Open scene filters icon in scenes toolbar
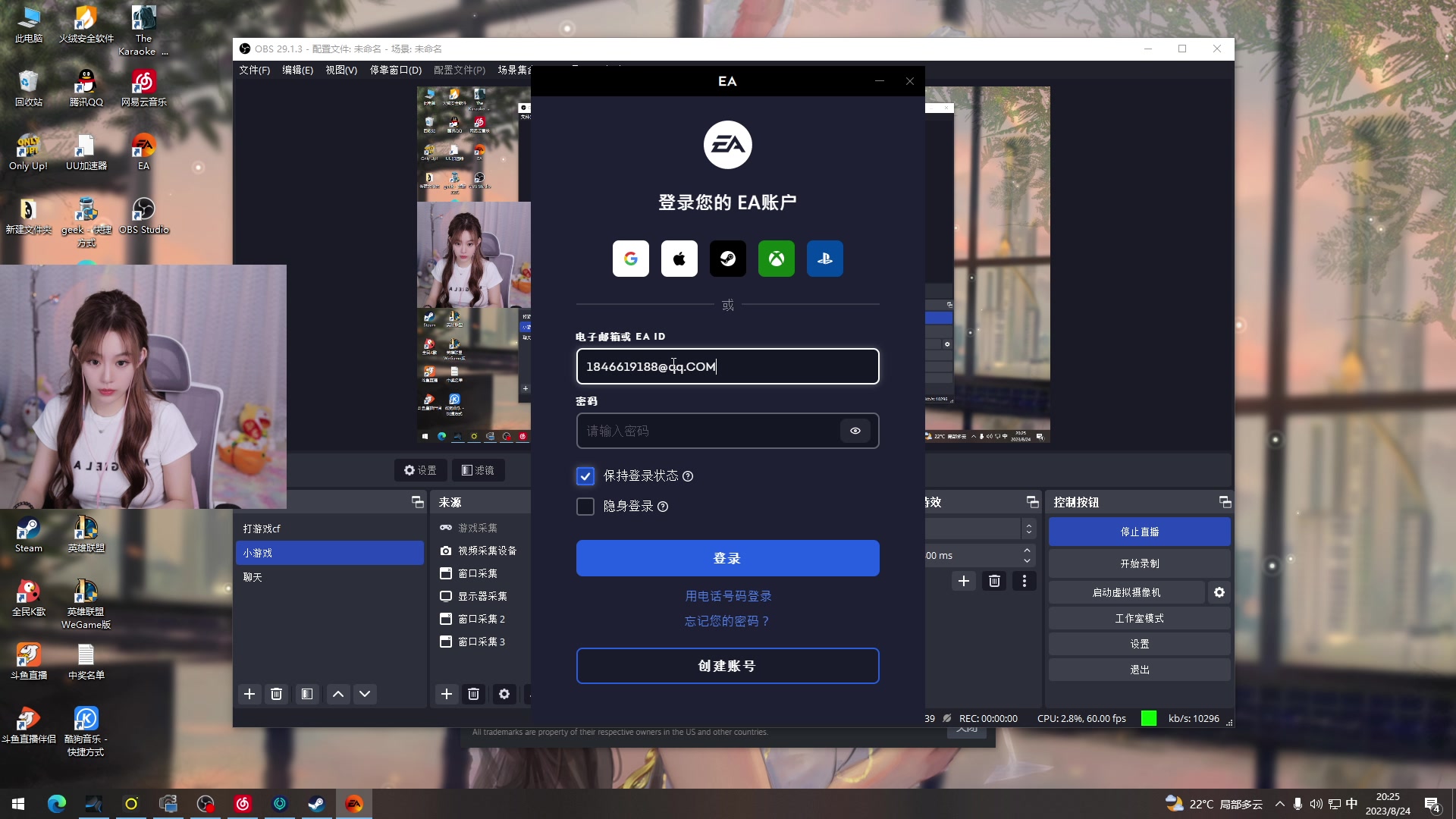 307,694
